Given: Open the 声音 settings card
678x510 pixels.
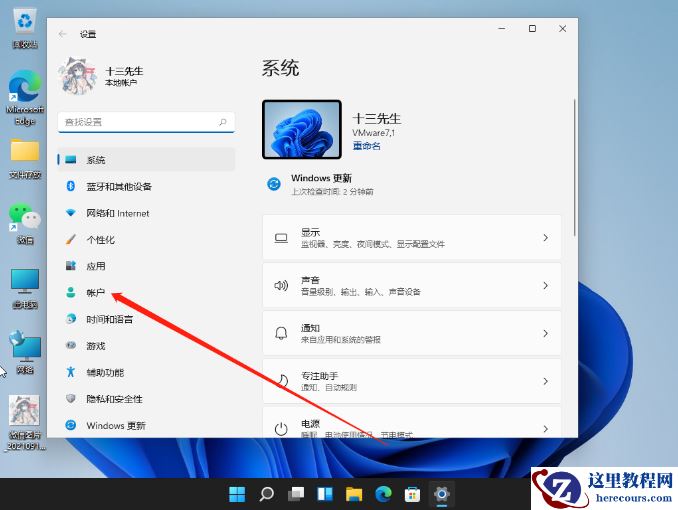Looking at the screenshot, I should (412, 285).
